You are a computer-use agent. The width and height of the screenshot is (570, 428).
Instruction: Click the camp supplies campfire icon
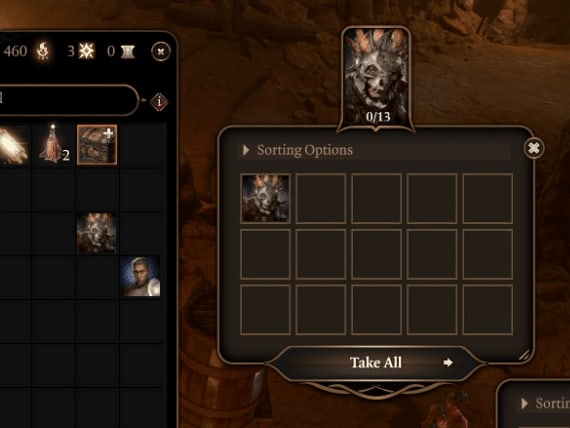click(43, 51)
